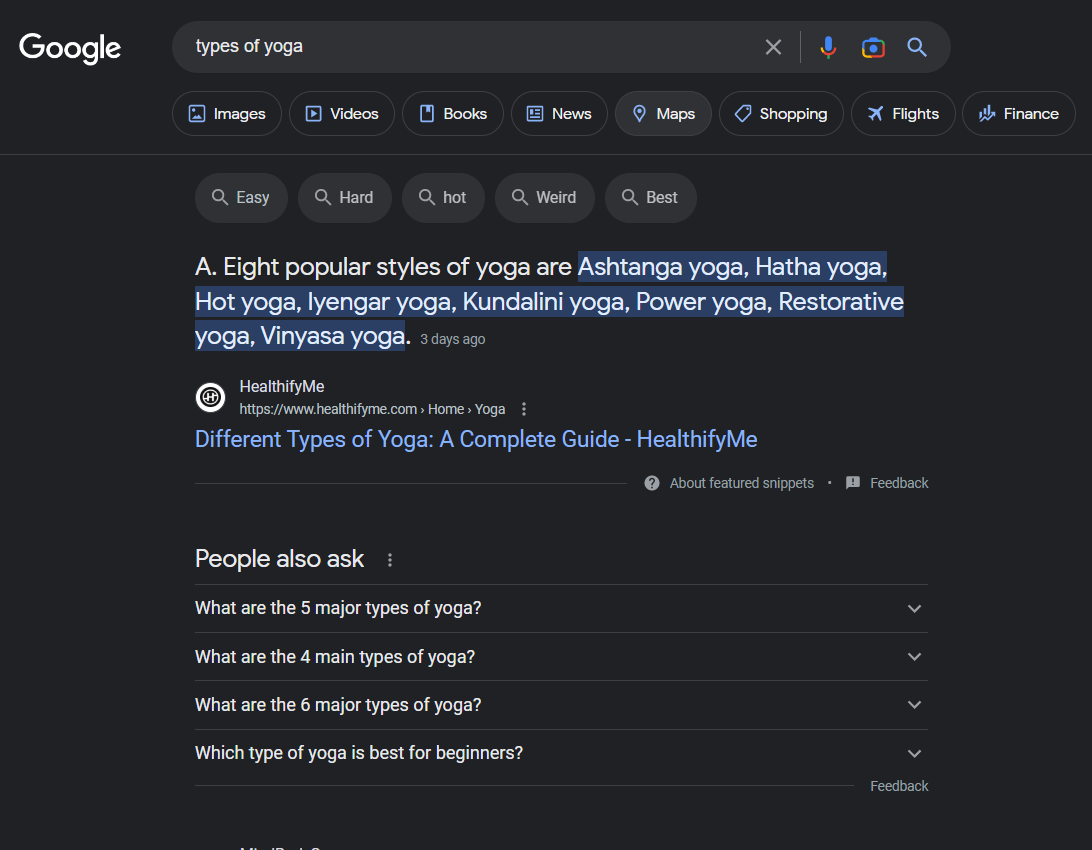Open search by image camera icon
Screen dimensions: 1092x850
[873, 47]
